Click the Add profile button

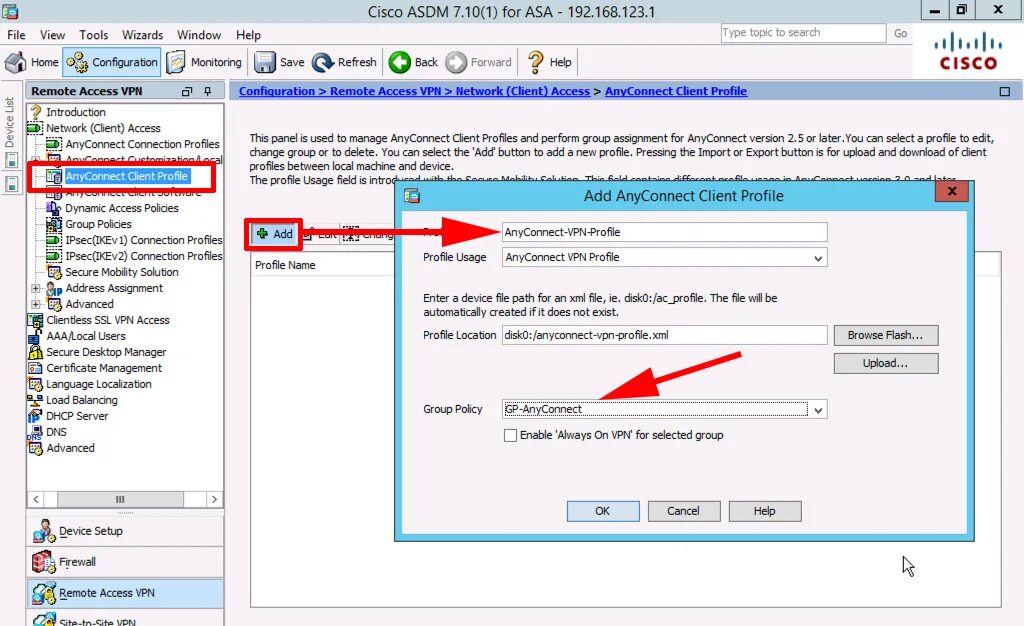274,234
